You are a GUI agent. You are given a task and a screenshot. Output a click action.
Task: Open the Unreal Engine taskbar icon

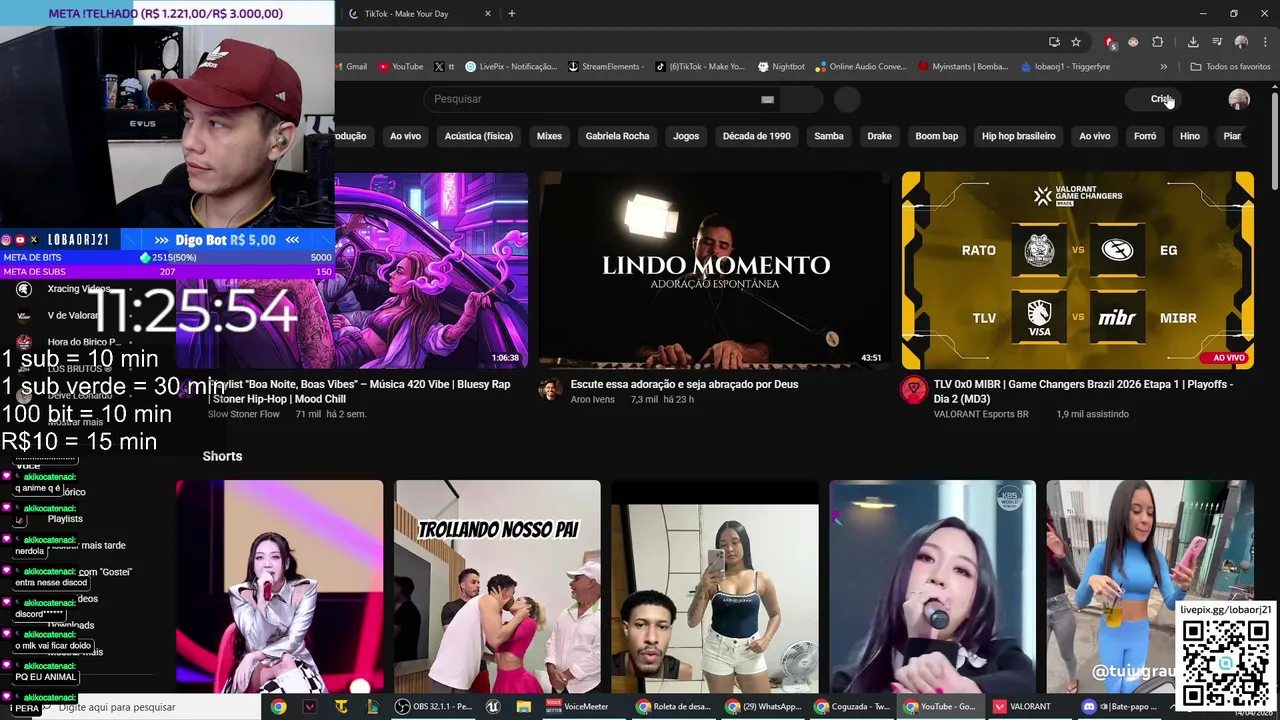pos(493,707)
